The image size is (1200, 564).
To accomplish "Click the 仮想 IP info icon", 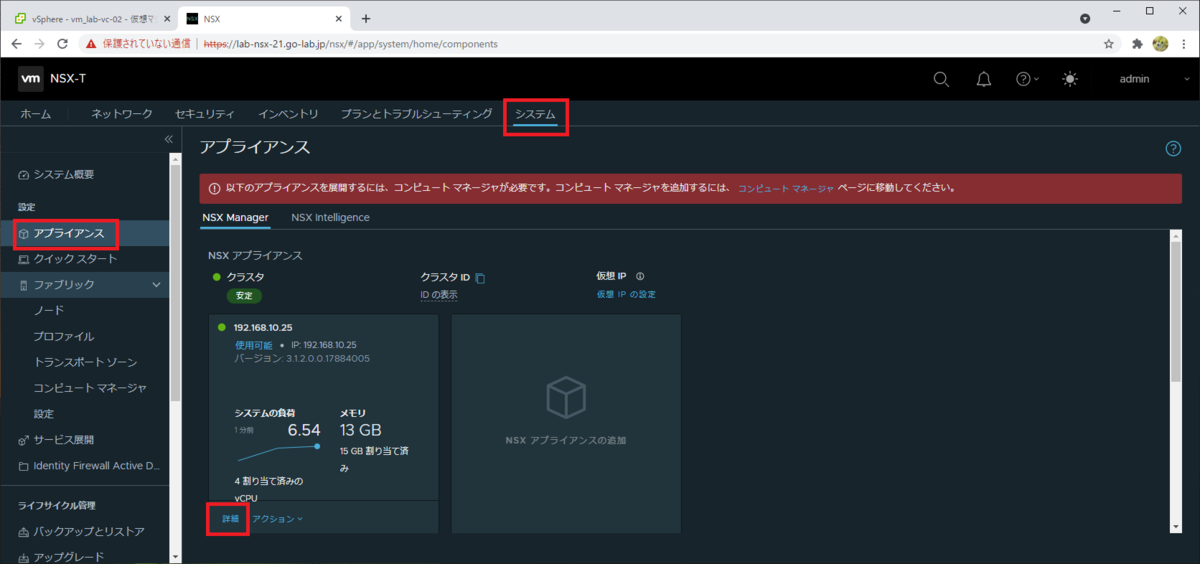I will 640,277.
